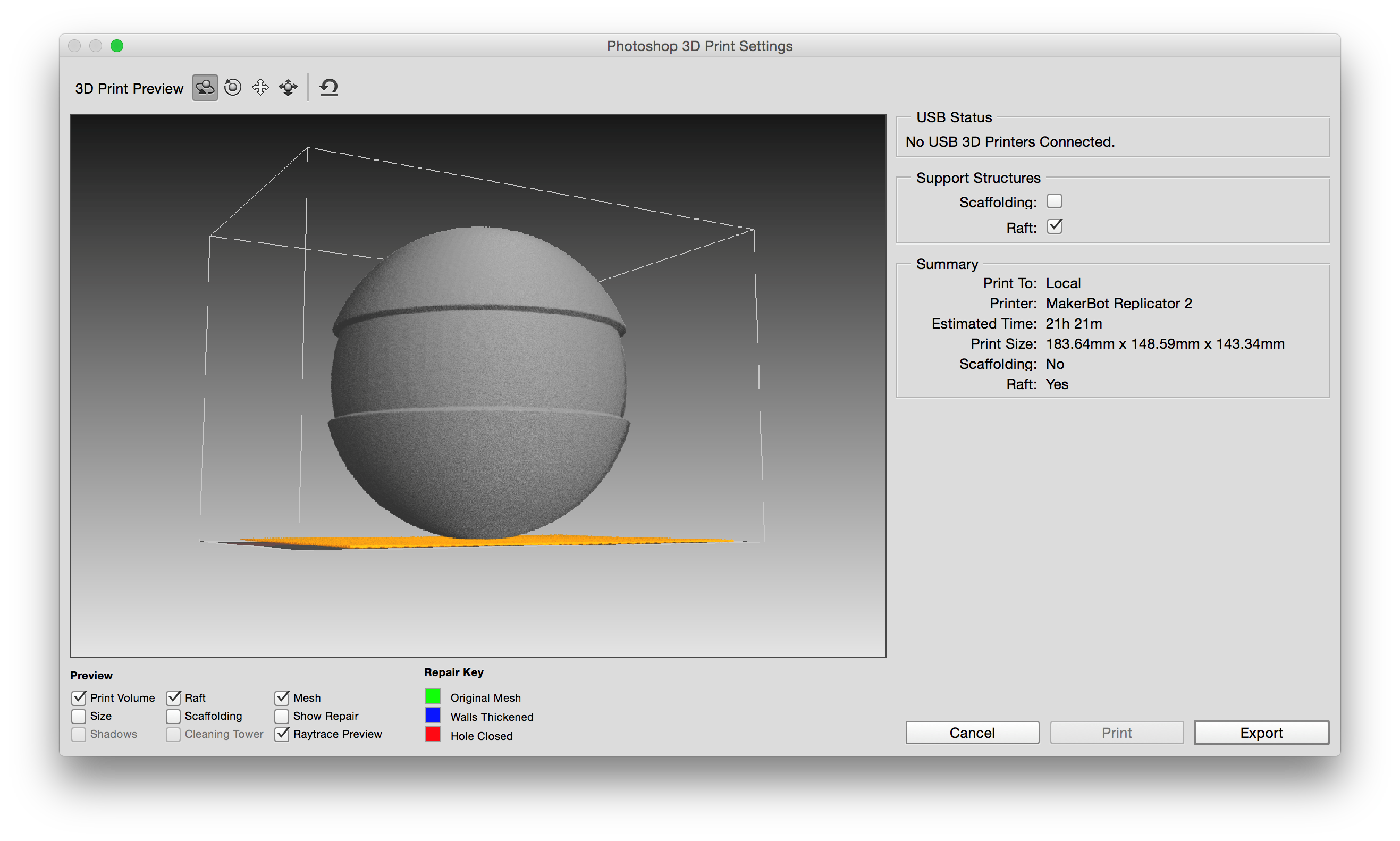Click the green zoom window button
This screenshot has height=841, width=1400.
[x=117, y=46]
